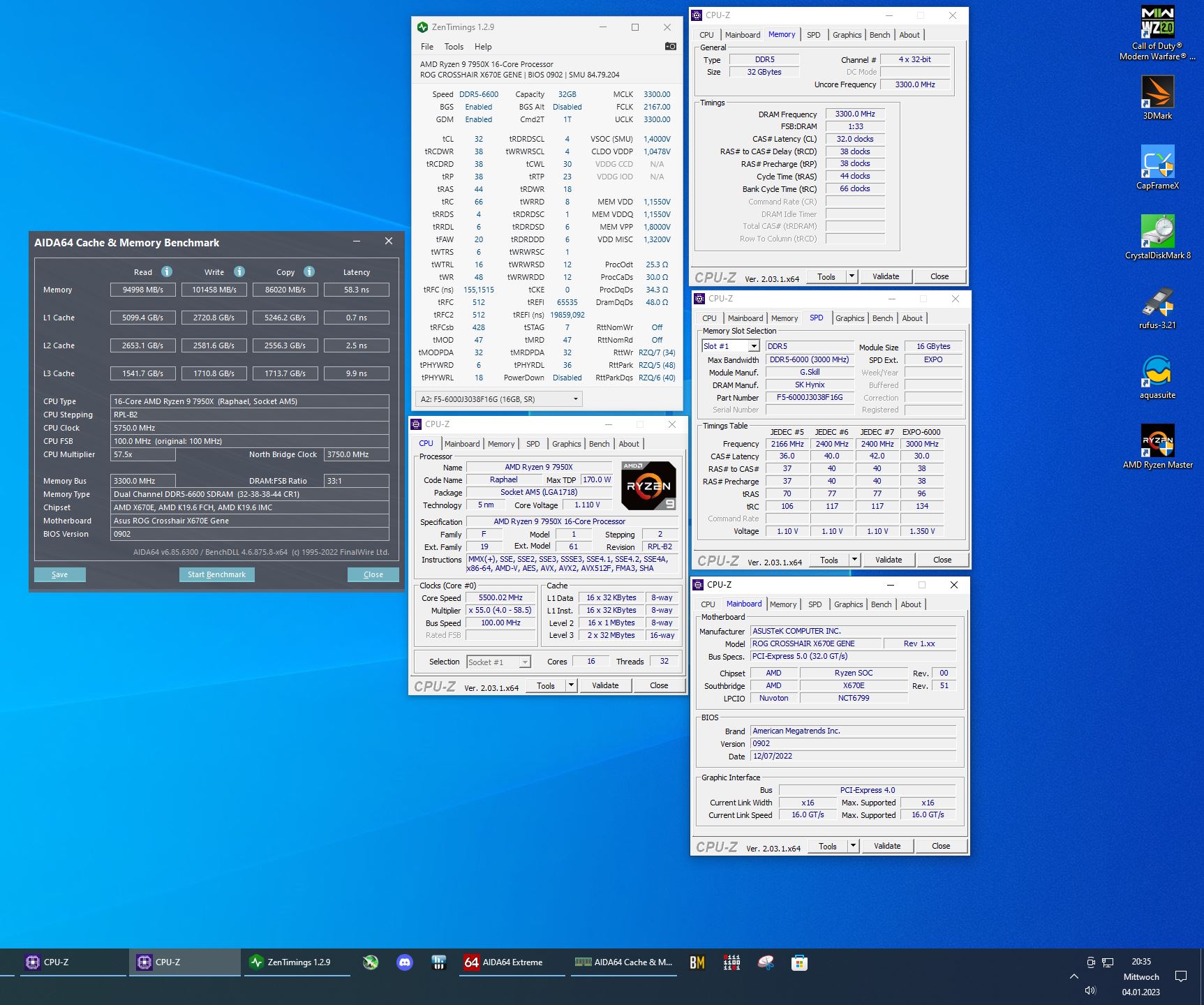Open the red binary-digits taskbar icon
This screenshot has height=1005, width=1204.
731,962
